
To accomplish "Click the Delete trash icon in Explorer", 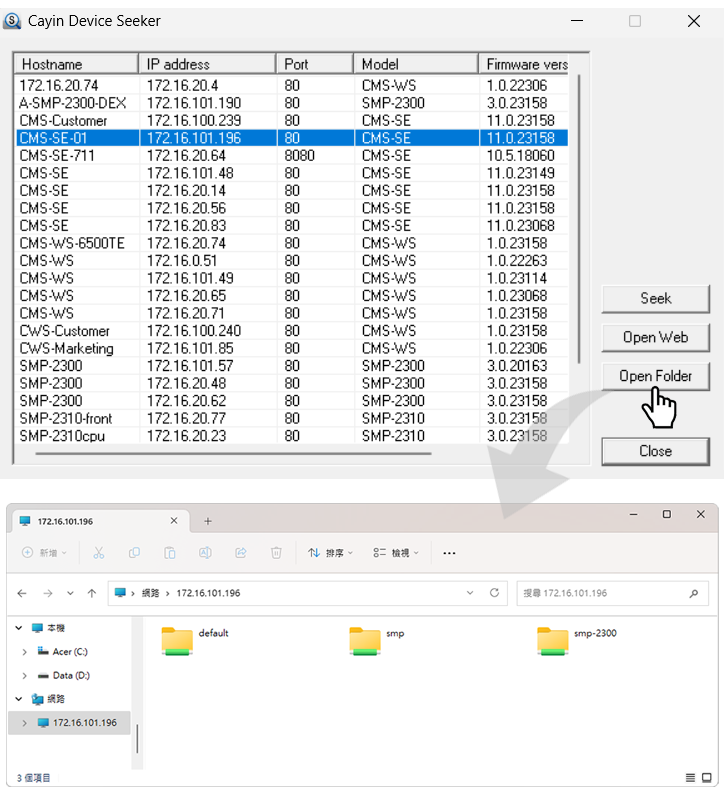I will [x=276, y=553].
